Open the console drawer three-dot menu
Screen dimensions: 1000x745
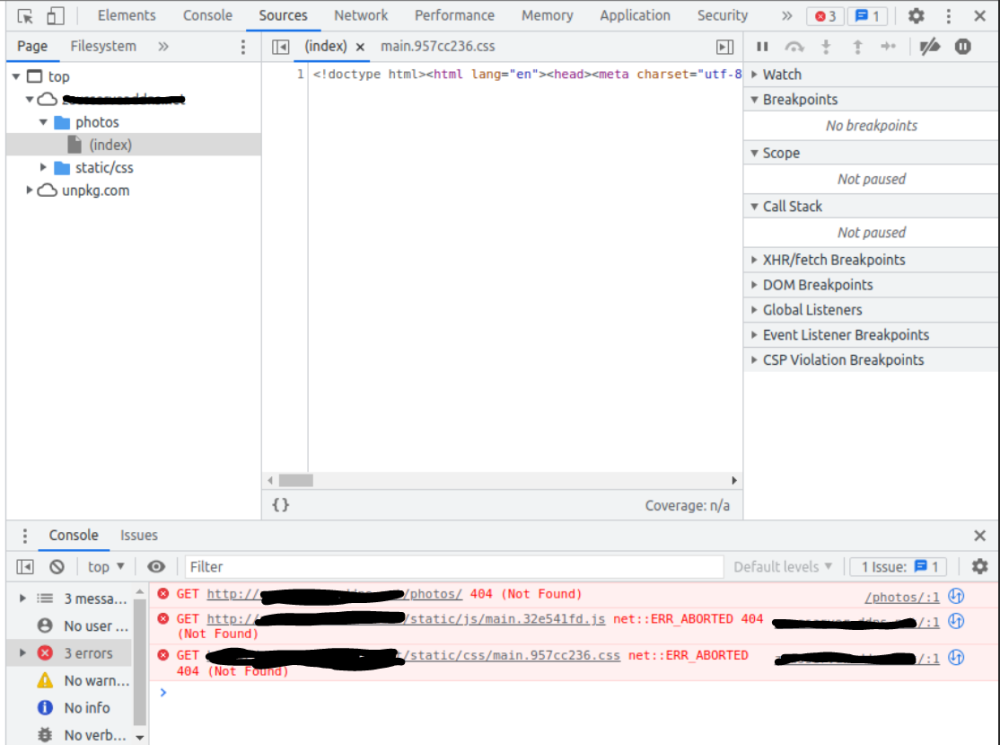pyautogui.click(x=25, y=536)
